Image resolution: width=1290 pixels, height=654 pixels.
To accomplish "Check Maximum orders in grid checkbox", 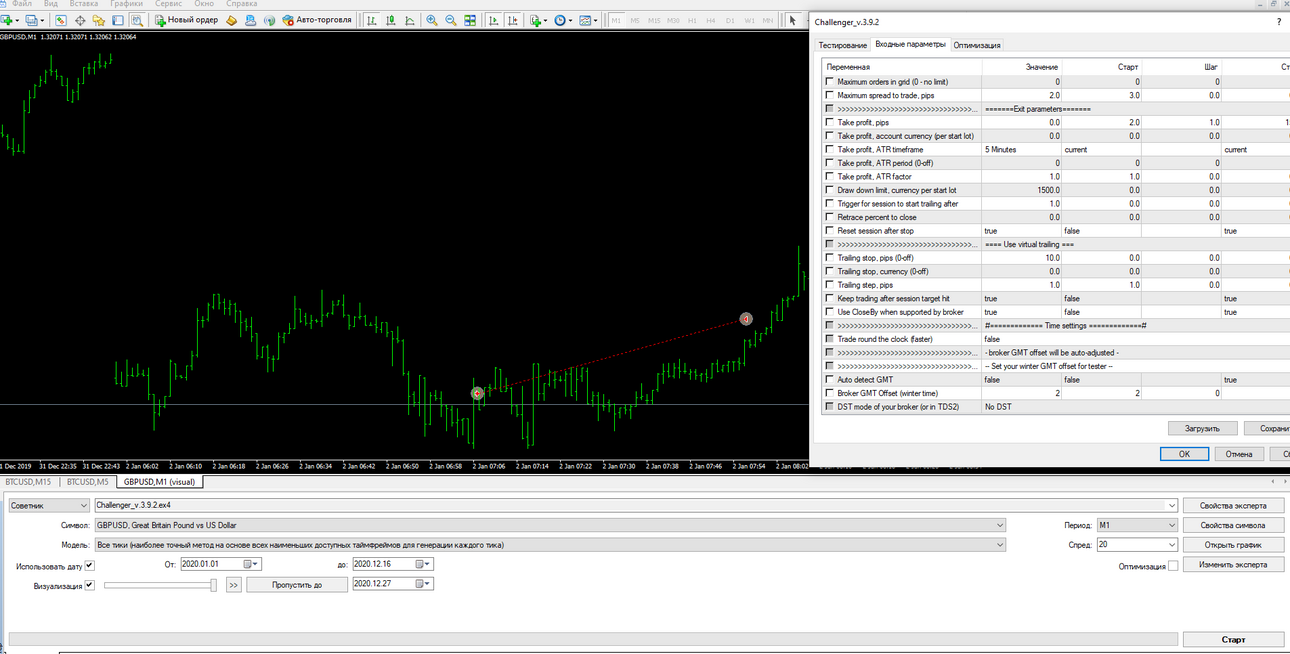I will point(829,82).
